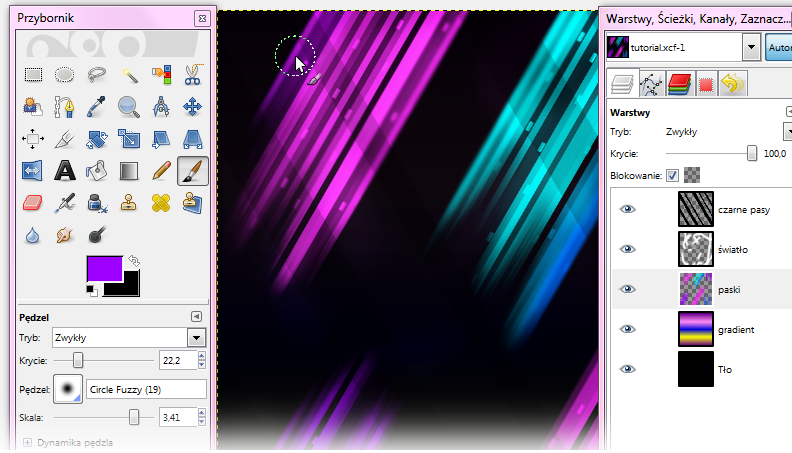The width and height of the screenshot is (792, 453).
Task: Open the tutorial.xcf-1 image dropdown
Action: (x=751, y=47)
